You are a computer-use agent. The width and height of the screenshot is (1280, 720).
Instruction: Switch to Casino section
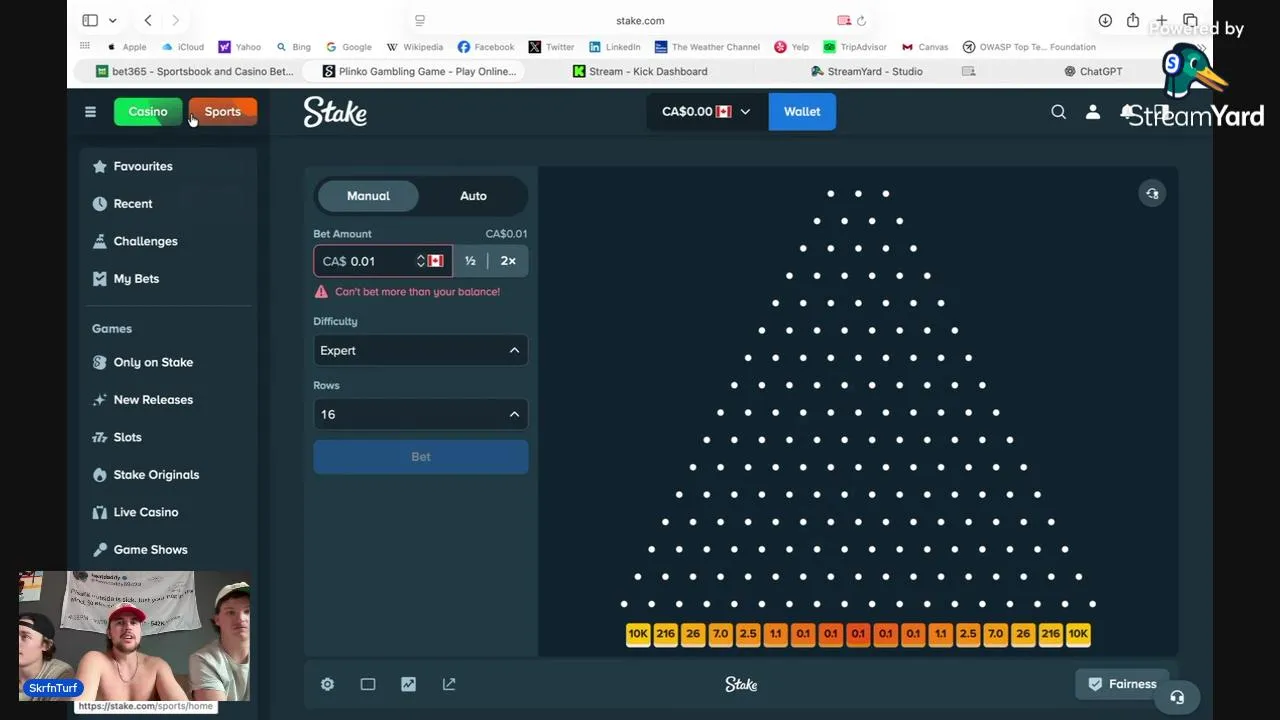(148, 112)
